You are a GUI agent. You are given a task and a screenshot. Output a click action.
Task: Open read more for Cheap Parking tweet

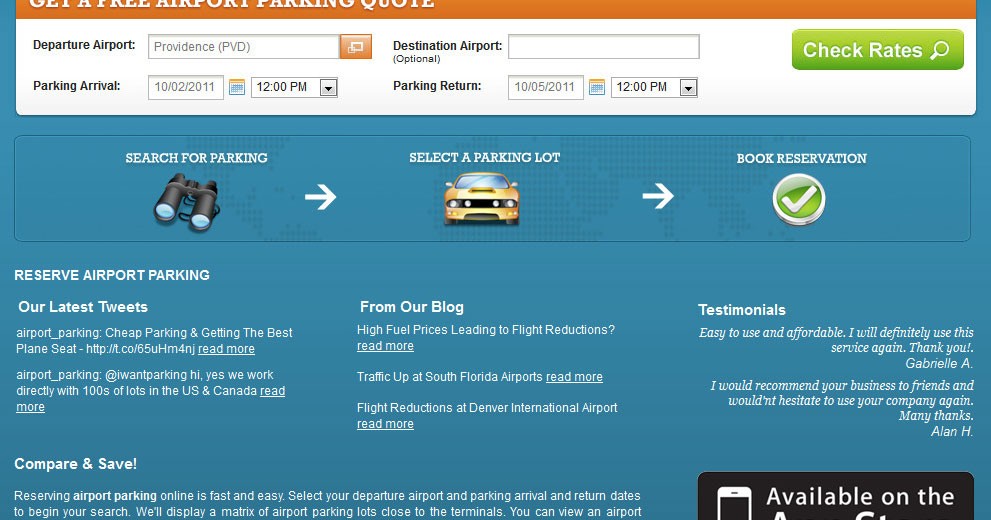[x=226, y=349]
